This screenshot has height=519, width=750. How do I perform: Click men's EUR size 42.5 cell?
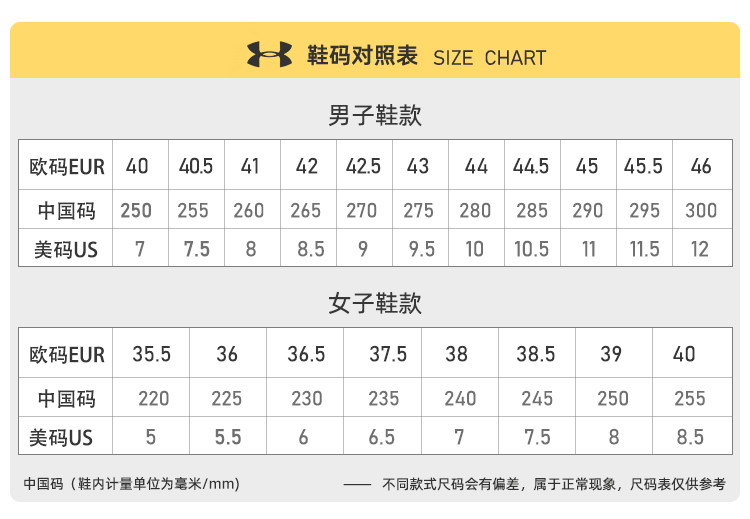(363, 166)
